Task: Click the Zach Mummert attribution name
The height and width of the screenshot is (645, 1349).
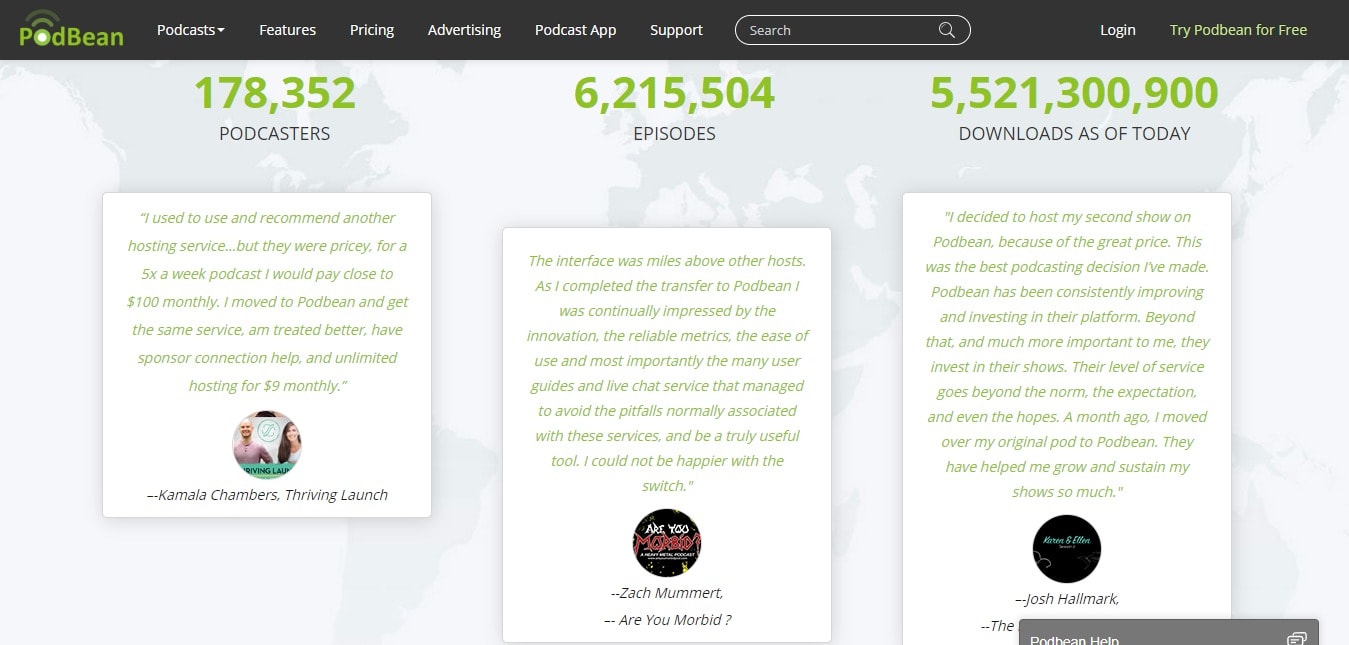Action: click(x=667, y=592)
